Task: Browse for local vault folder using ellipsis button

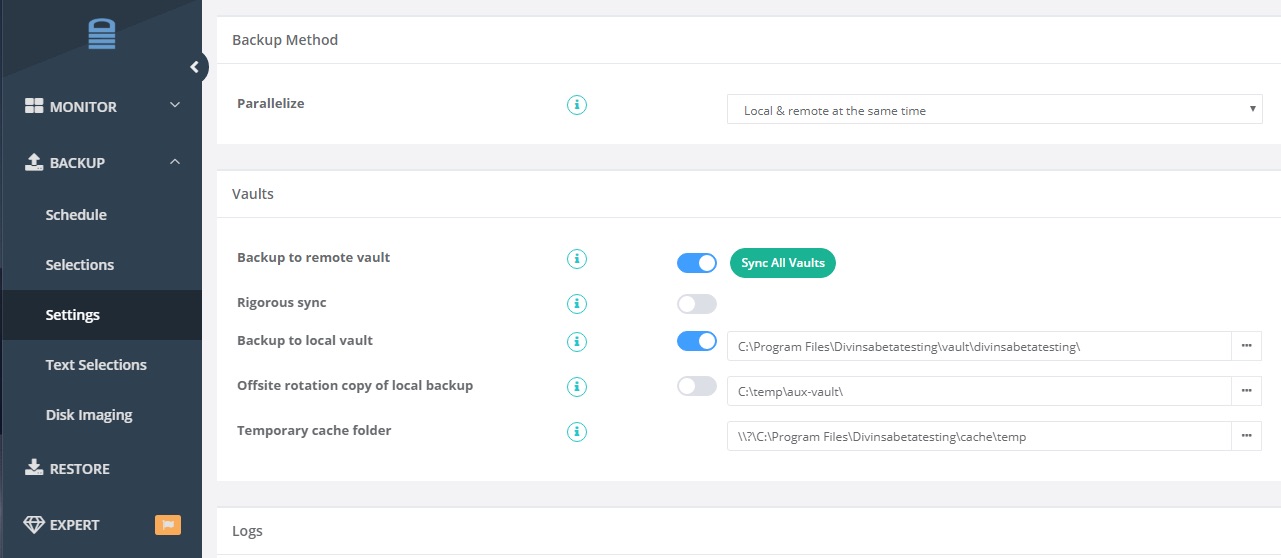Action: point(1246,346)
